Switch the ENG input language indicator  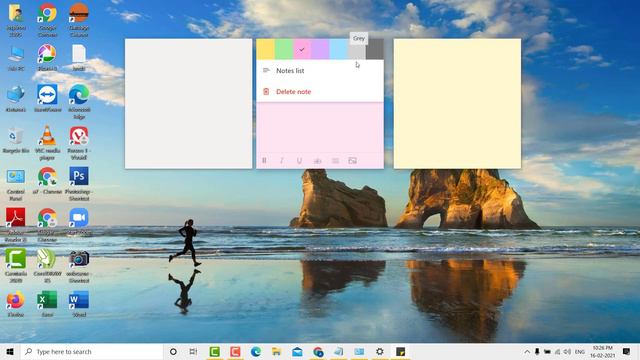click(x=580, y=351)
